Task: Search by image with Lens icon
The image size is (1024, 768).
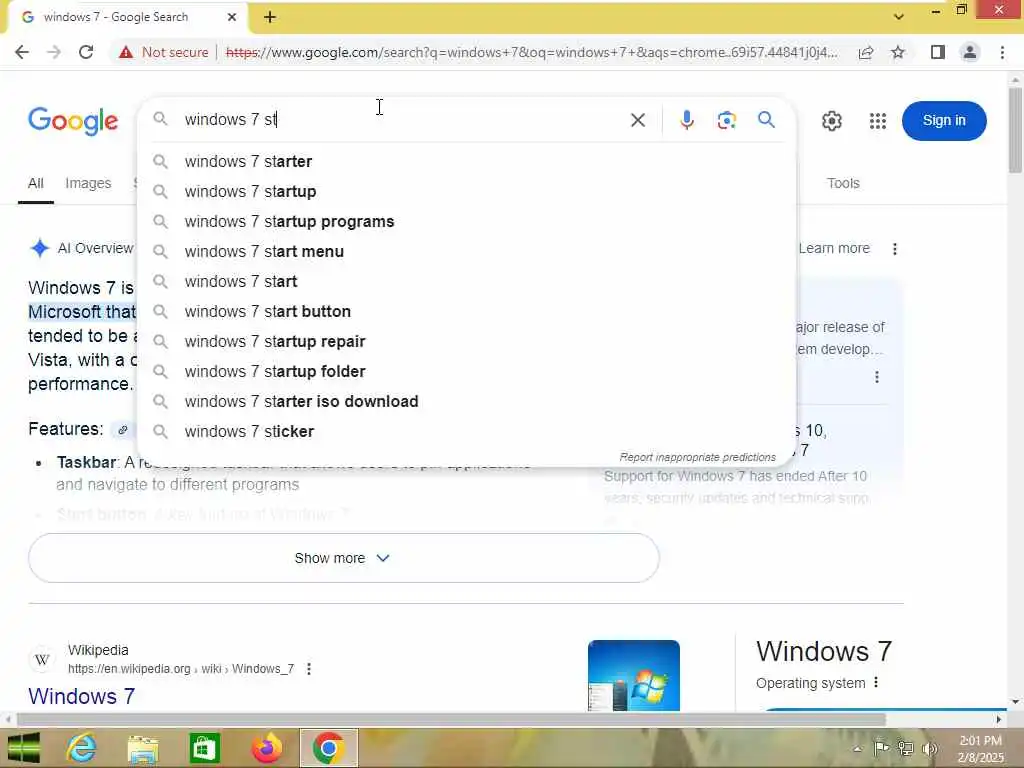Action: tap(726, 120)
